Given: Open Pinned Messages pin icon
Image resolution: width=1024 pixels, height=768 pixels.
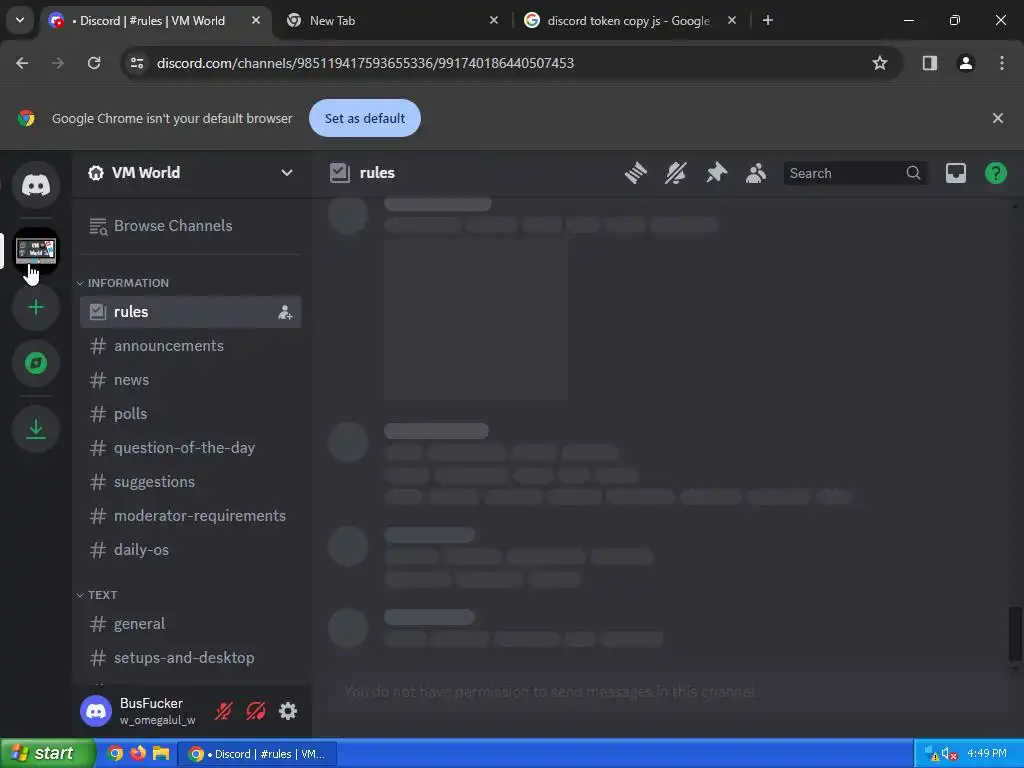Looking at the screenshot, I should (716, 173).
